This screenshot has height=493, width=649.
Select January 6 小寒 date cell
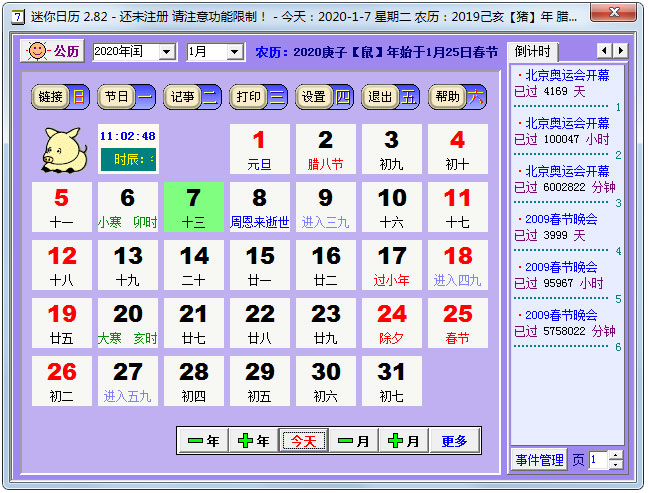pos(128,207)
